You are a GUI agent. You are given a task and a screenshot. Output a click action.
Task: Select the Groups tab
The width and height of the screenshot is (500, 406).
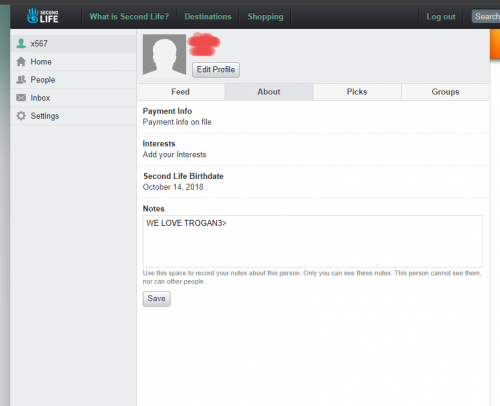tap(445, 92)
